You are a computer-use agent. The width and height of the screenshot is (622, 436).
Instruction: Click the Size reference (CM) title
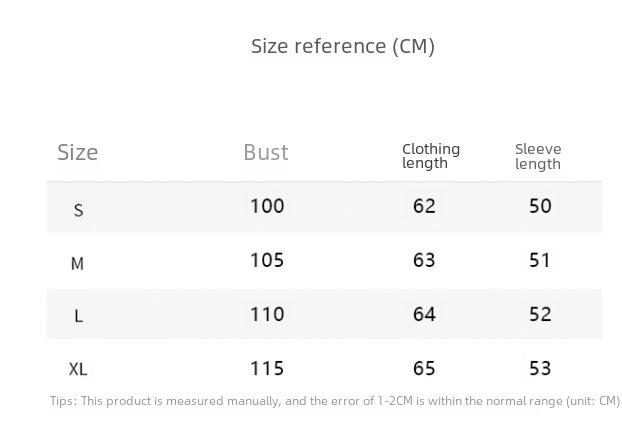(x=343, y=46)
